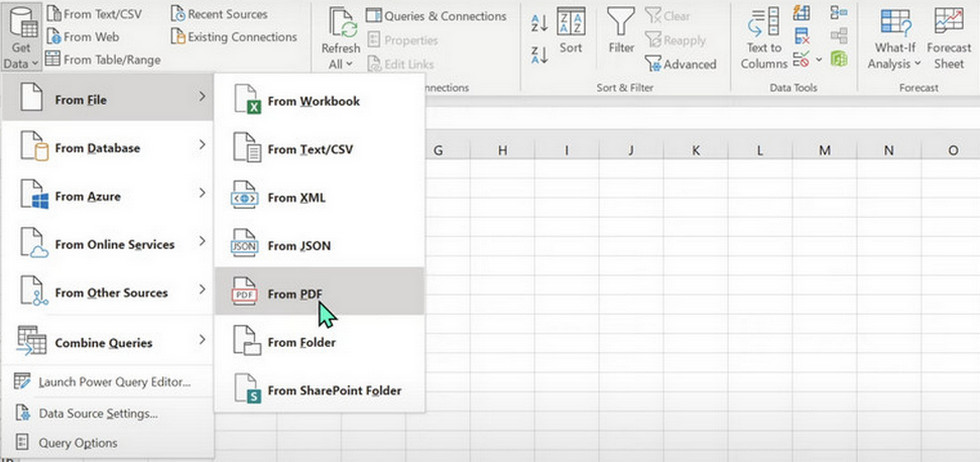Click the Flash Fill icon
980x462 pixels.
pyautogui.click(x=801, y=13)
